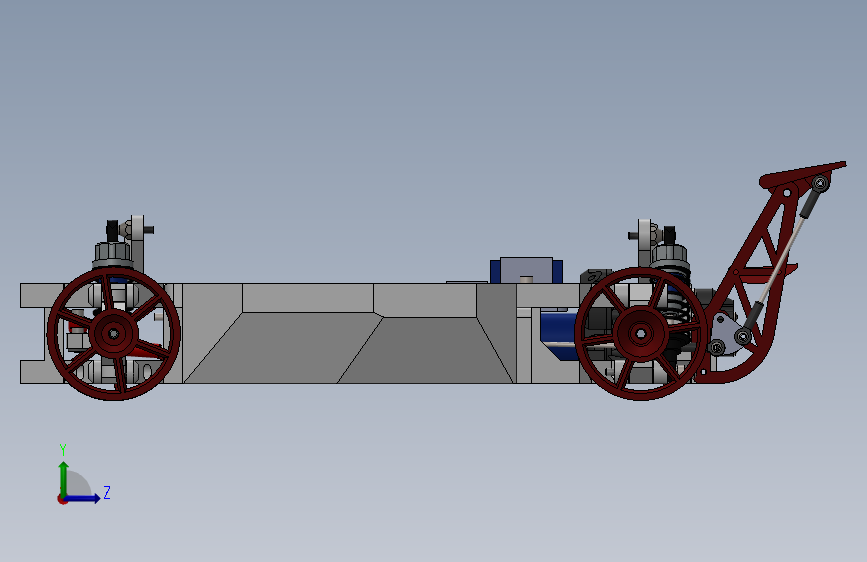This screenshot has width=867, height=562.
Task: Select the blue-gray box mounted on top of the chassis
Action: [526, 270]
